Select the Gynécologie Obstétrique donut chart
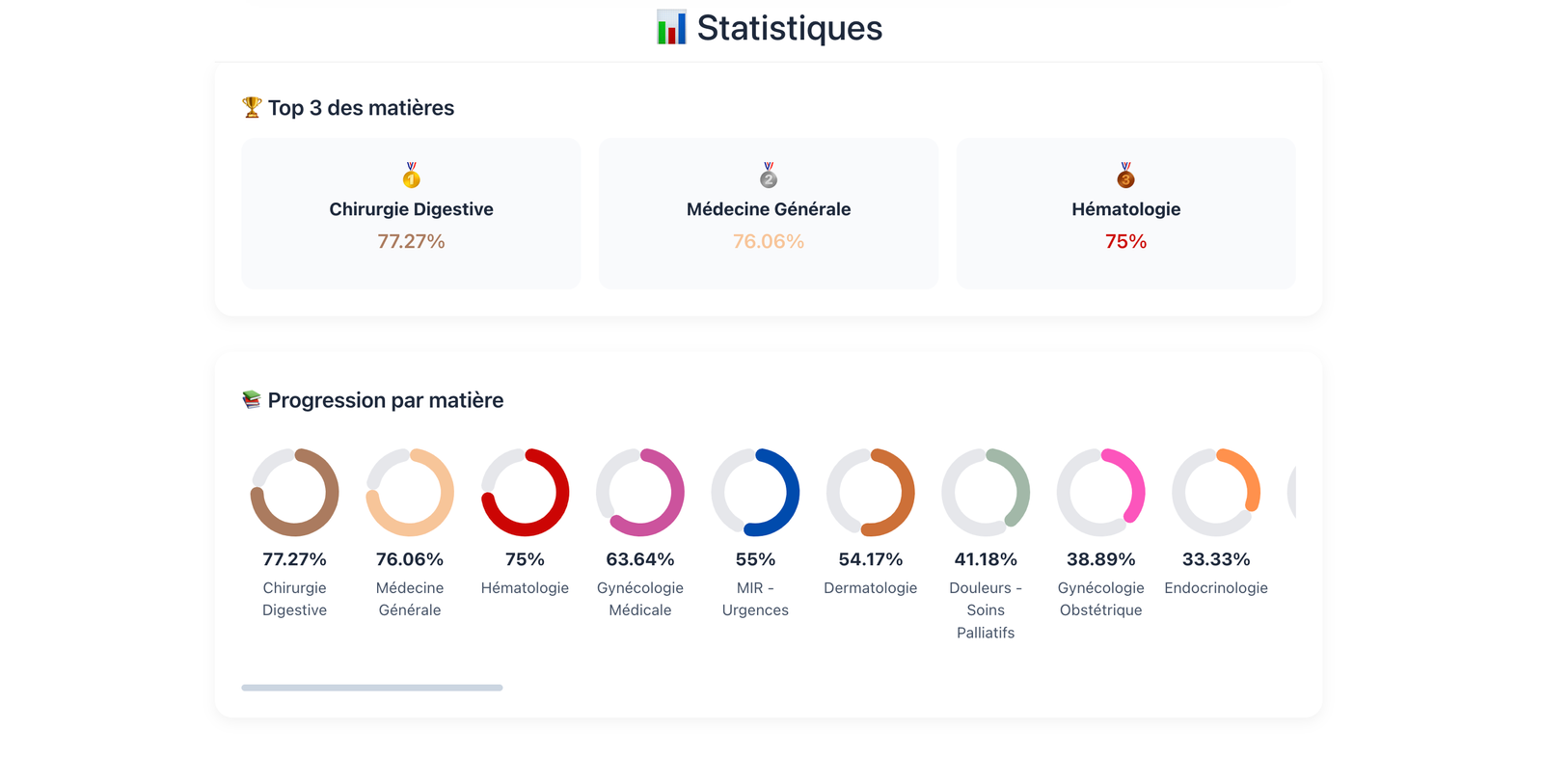This screenshot has height=784, width=1543. click(1101, 492)
